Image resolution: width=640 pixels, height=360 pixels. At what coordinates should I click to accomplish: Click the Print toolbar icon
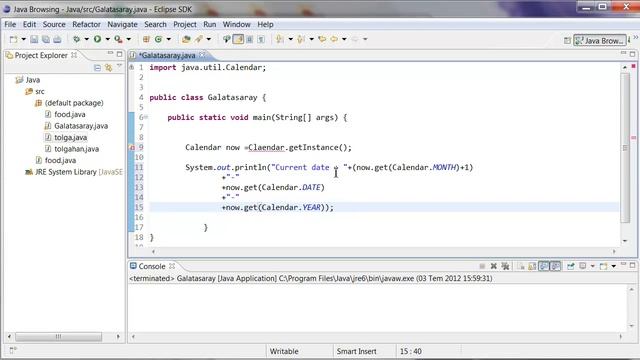coord(57,39)
